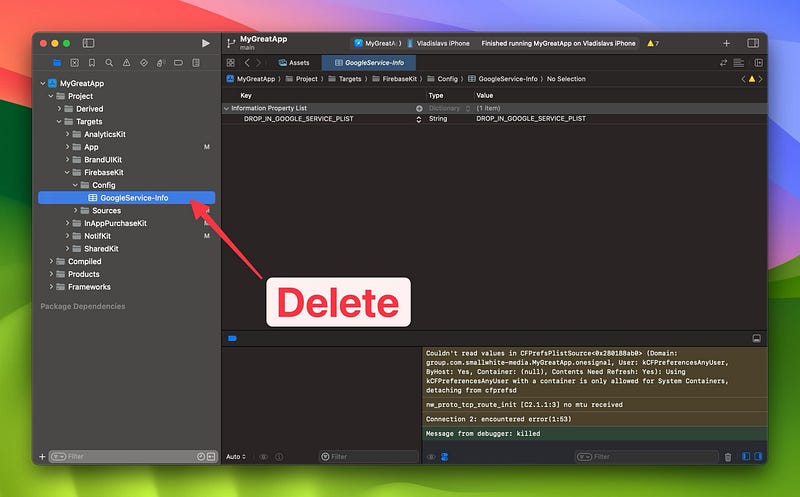Click the yellow warning badge in activity bar

coord(653,43)
